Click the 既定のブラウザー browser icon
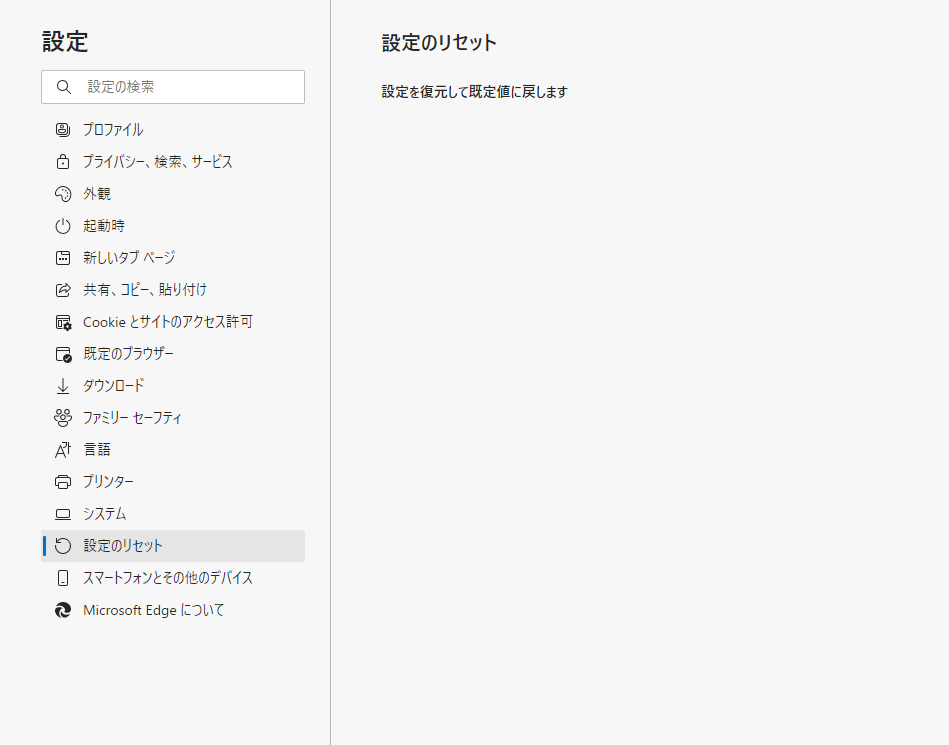 click(63, 353)
